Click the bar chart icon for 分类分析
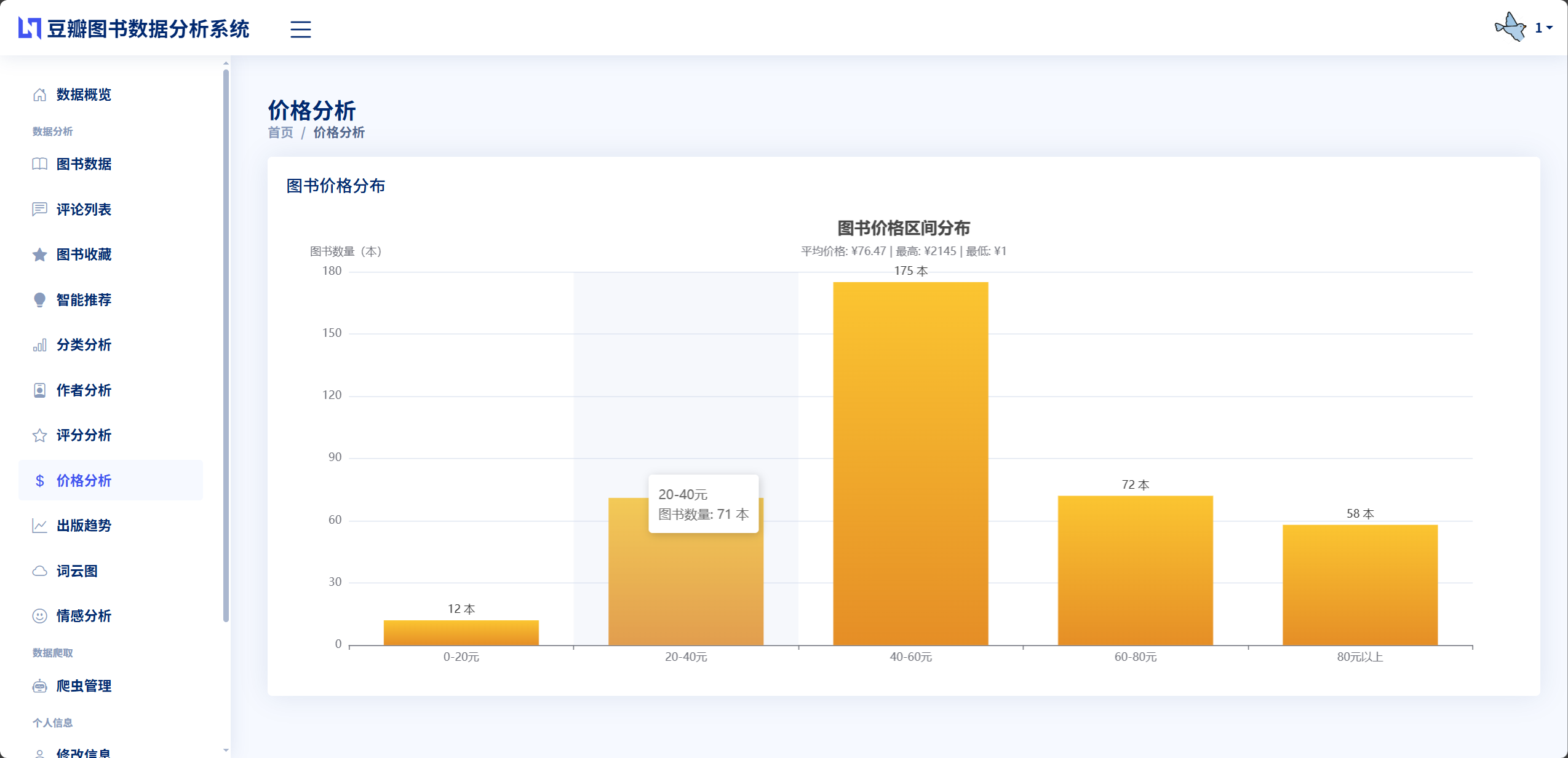Viewport: 1568px width, 758px height. click(39, 345)
